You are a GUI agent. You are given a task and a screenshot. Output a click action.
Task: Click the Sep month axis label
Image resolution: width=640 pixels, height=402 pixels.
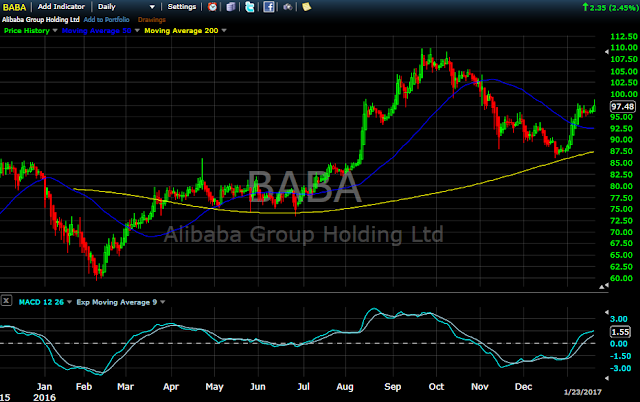point(393,386)
